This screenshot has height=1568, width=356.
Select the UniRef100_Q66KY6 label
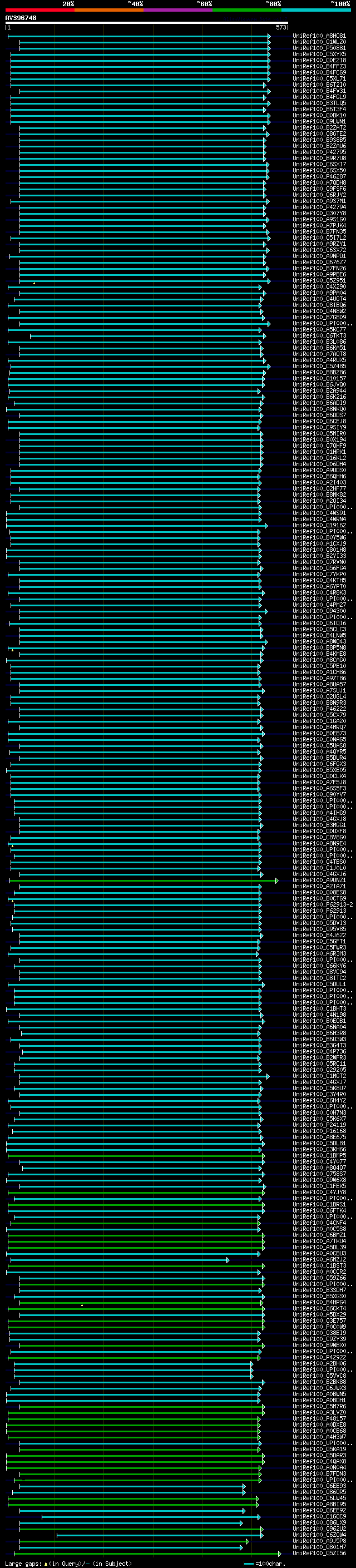[x=319, y=966]
